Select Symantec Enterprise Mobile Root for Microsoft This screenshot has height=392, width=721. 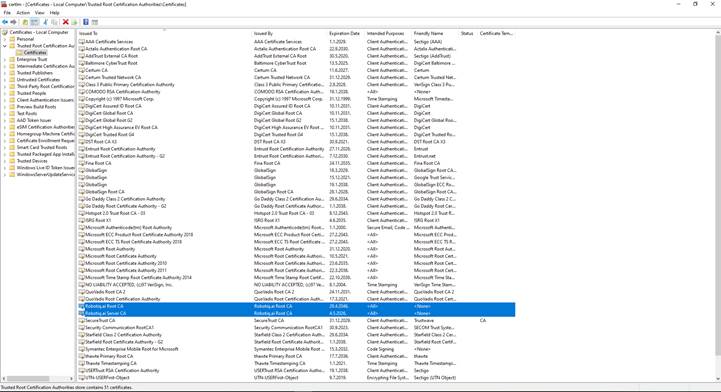coord(296,349)
